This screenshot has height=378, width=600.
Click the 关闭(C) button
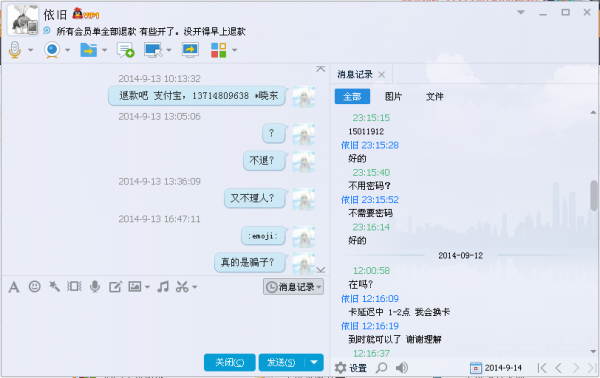click(x=230, y=362)
